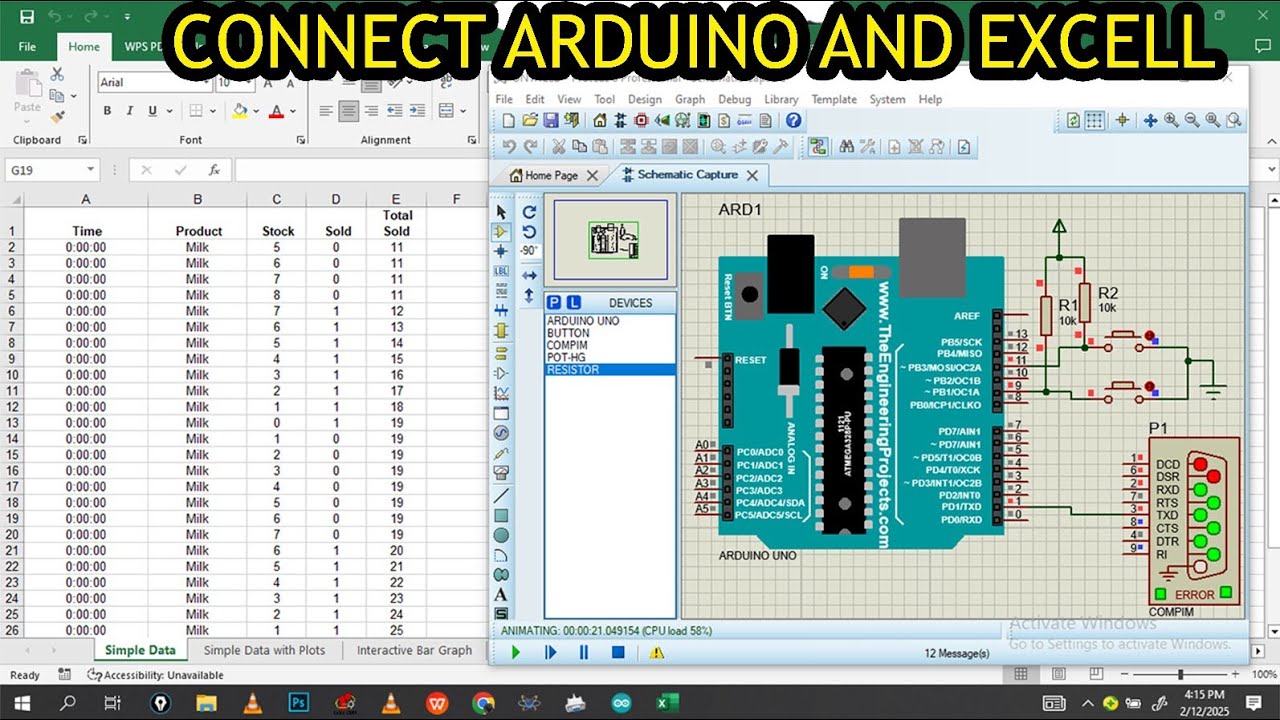Toggle Align Right in Excel ribbon
1280x720 pixels.
point(371,111)
